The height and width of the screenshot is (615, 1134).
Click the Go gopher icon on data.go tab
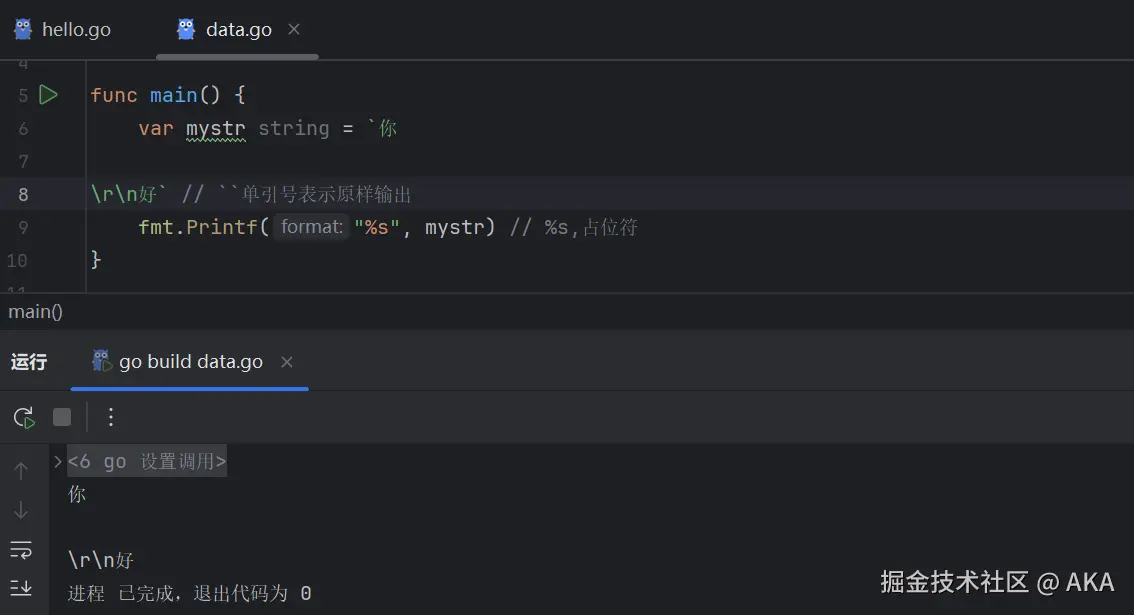pyautogui.click(x=186, y=29)
